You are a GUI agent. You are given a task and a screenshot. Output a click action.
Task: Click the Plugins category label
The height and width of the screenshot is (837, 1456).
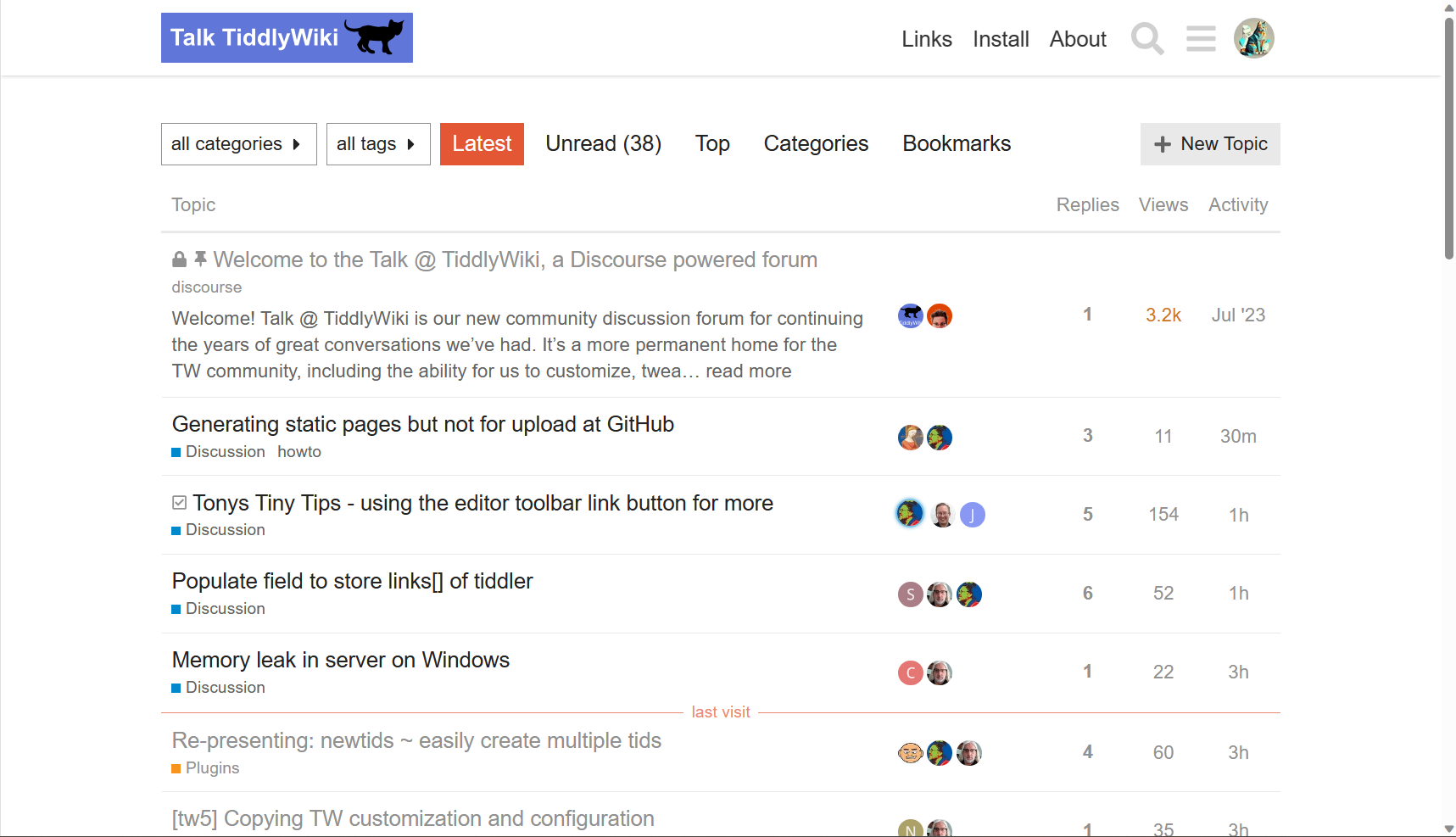205,768
